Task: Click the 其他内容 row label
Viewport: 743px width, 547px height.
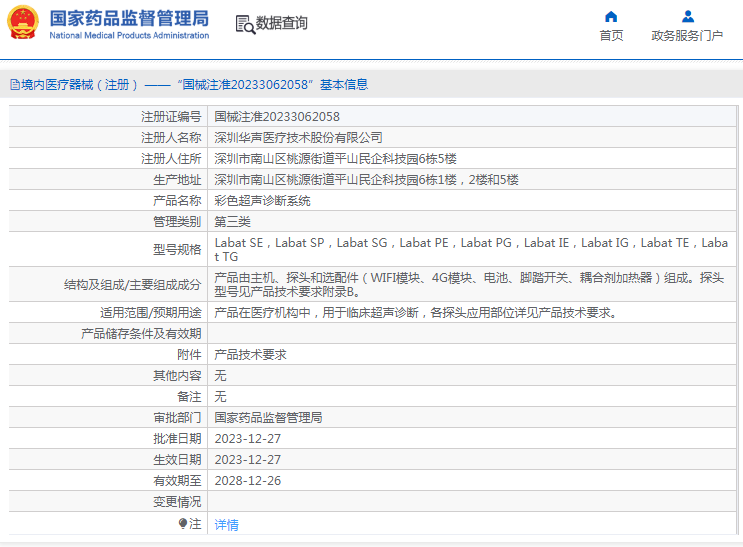Action: tap(177, 376)
